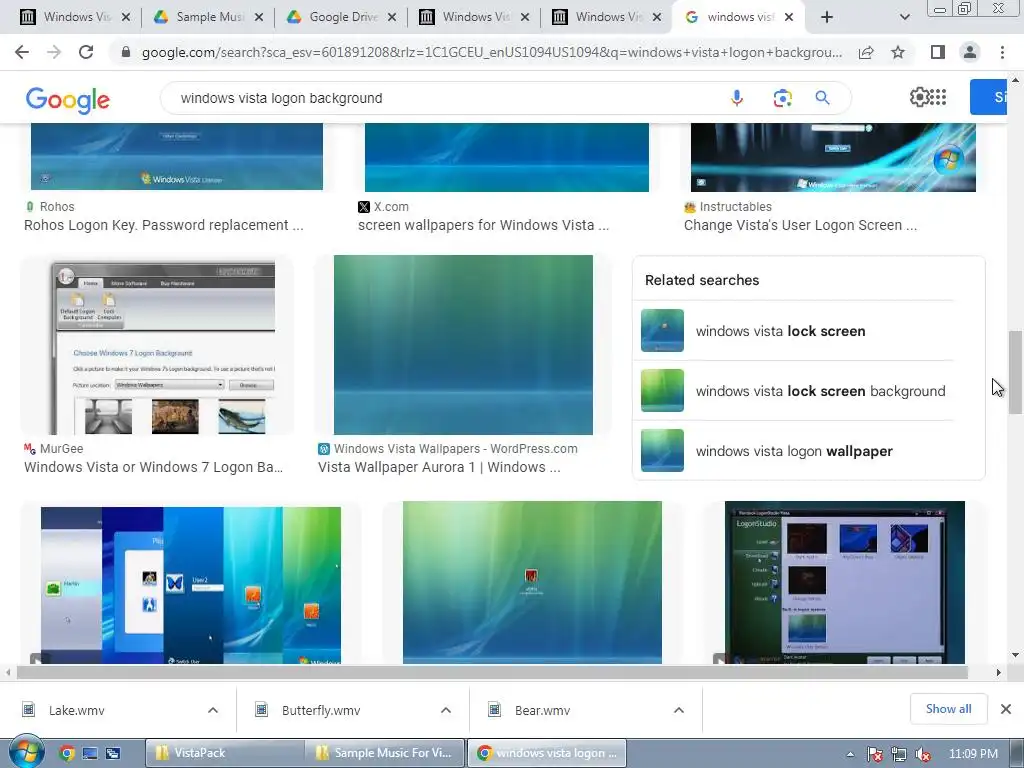This screenshot has height=768, width=1024.
Task: Click Switch between windows quick launch icon
Action: coord(113,753)
